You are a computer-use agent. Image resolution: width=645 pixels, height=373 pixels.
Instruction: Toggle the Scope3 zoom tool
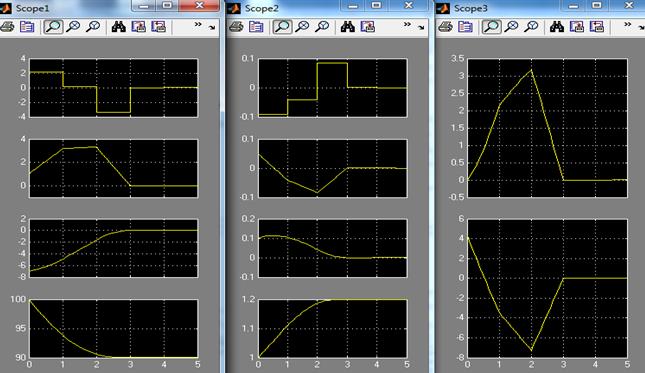(492, 27)
